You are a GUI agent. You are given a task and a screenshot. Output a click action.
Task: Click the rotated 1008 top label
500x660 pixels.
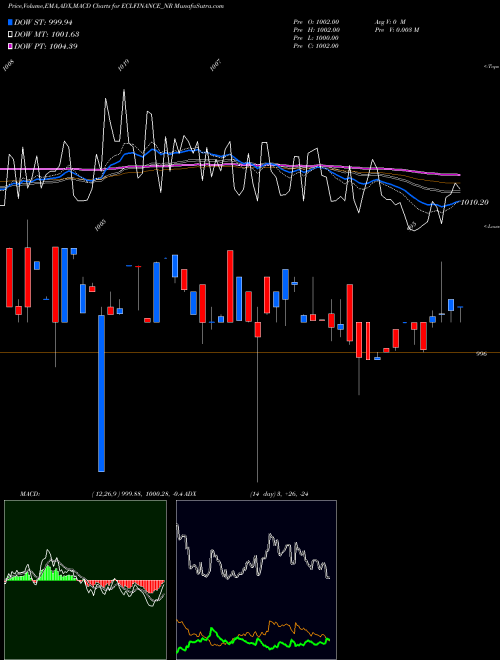point(8,65)
